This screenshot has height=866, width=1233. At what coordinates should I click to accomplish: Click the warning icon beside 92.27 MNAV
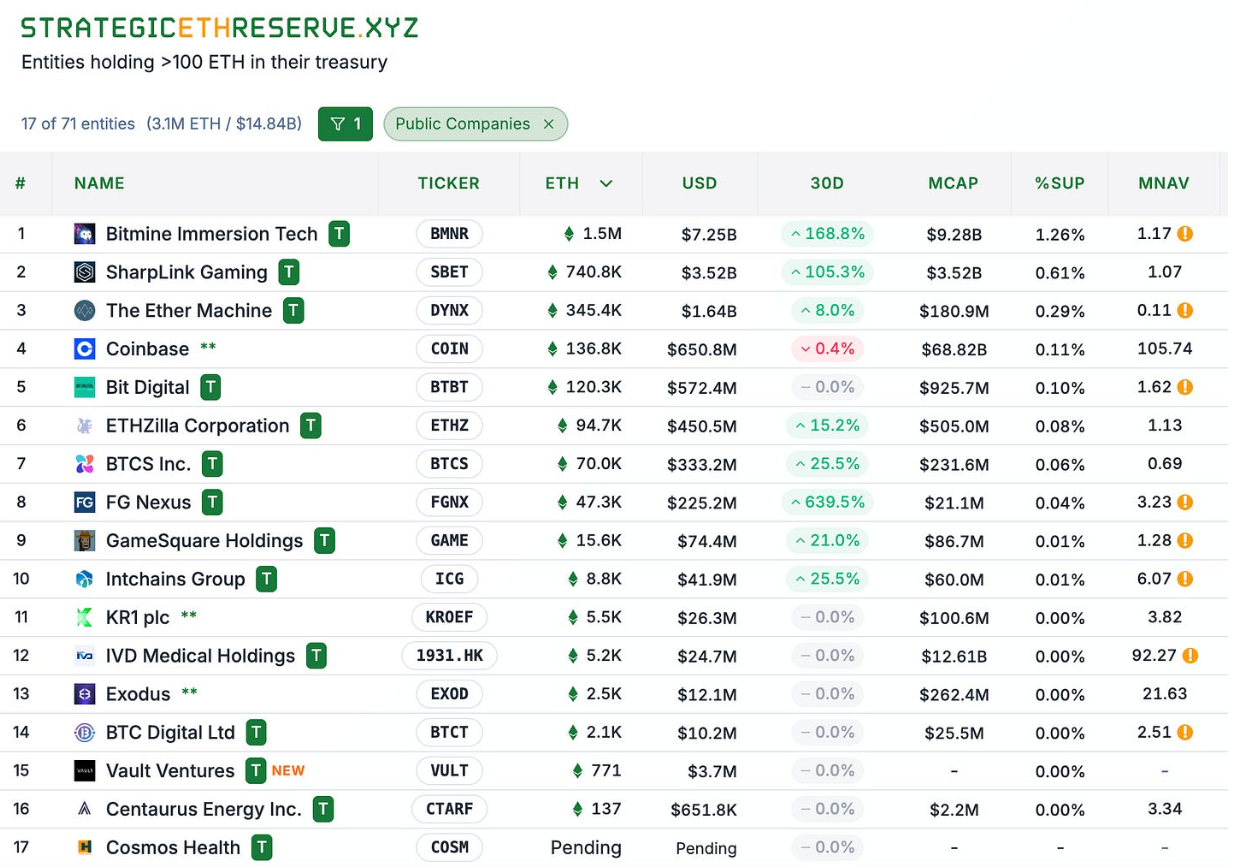(x=1190, y=656)
